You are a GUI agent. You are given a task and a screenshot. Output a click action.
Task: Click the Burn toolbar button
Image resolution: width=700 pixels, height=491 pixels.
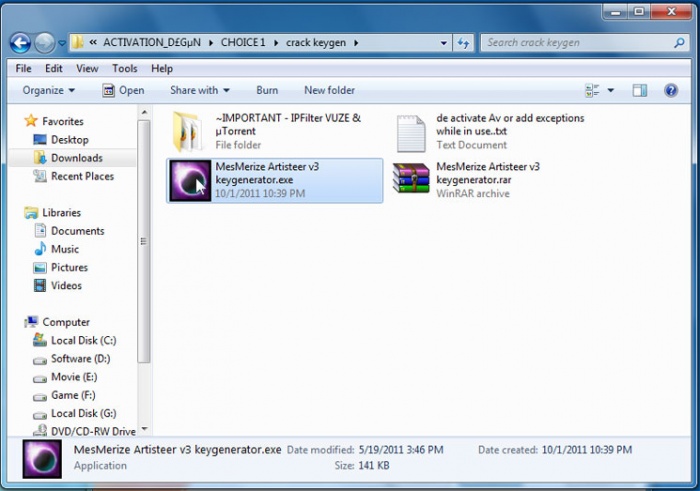click(x=267, y=90)
